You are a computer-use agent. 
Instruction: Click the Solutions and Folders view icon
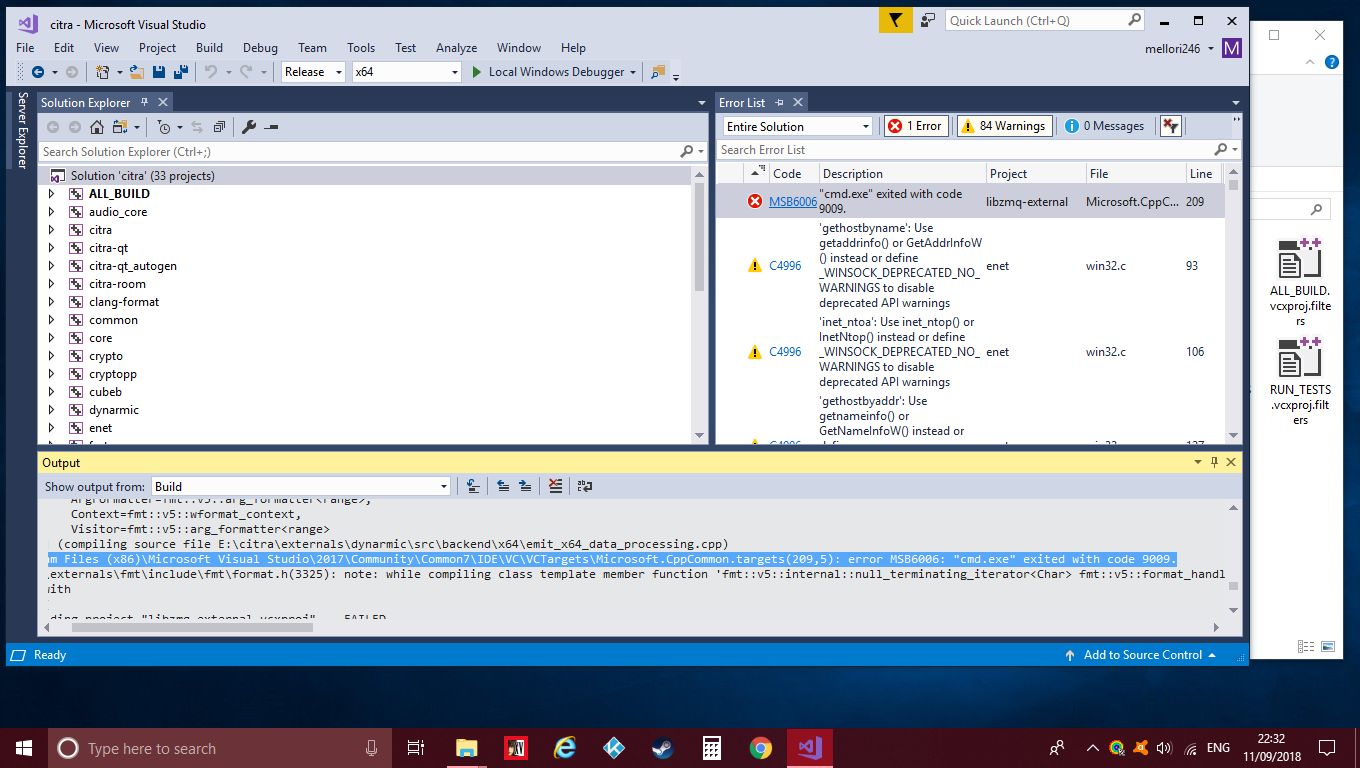tap(120, 127)
